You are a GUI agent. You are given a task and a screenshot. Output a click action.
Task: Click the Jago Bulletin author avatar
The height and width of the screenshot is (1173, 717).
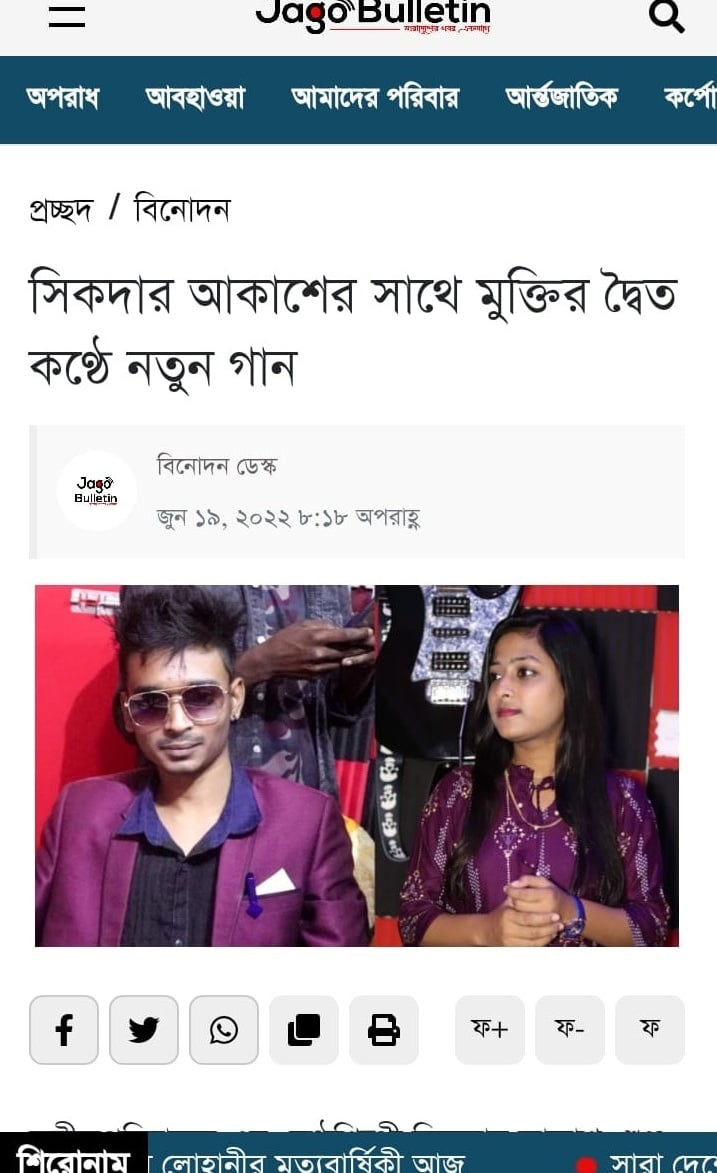click(x=97, y=491)
